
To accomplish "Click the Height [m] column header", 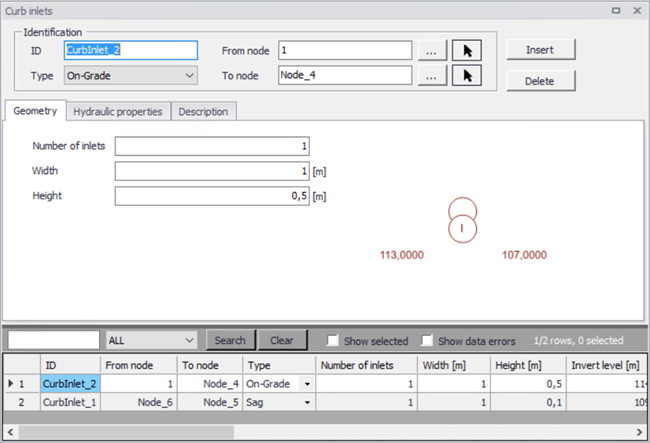I will [528, 365].
